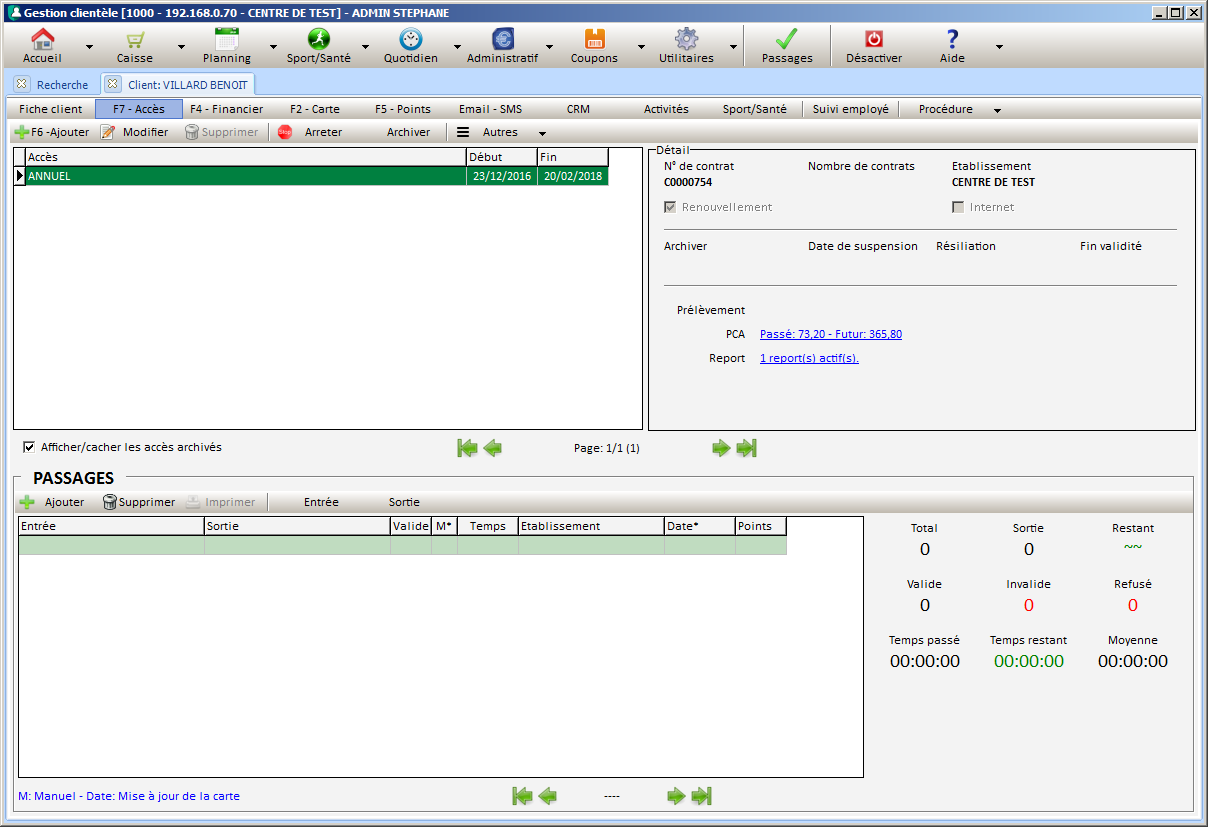1208x827 pixels.
Task: Toggle the Renouvellement checkbox
Action: point(670,207)
